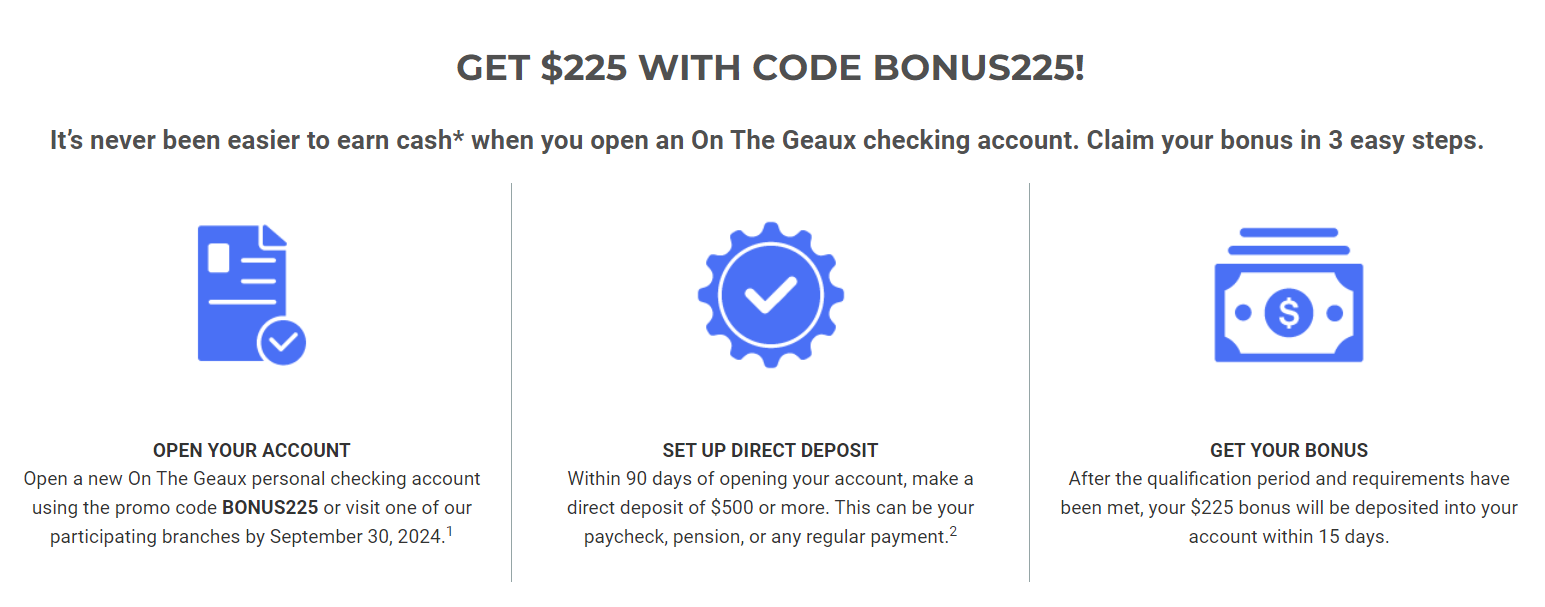The width and height of the screenshot is (1545, 607).
Task: Select the GET YOUR BONUS heading
Action: click(1289, 450)
